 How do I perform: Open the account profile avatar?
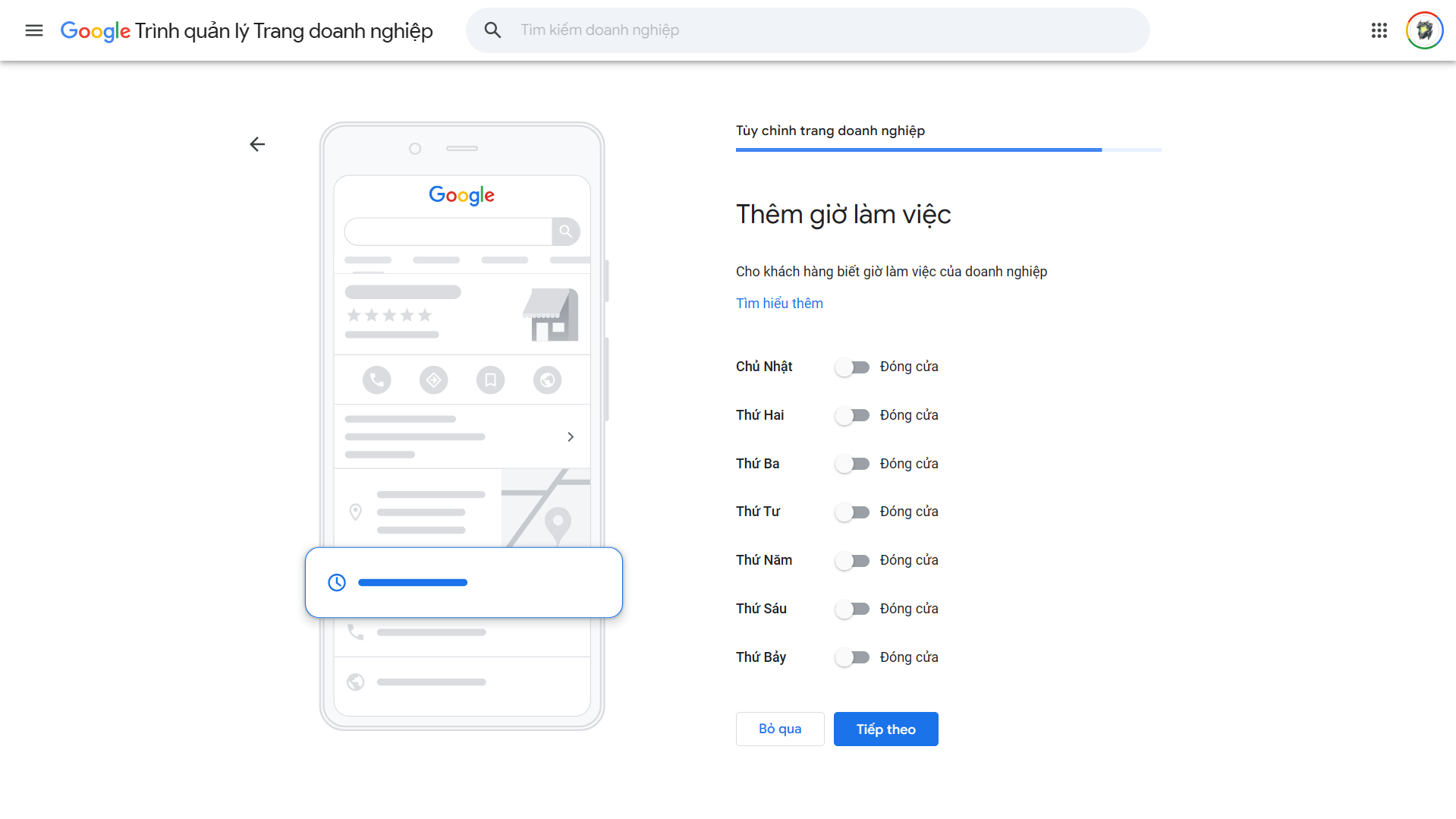point(1424,30)
